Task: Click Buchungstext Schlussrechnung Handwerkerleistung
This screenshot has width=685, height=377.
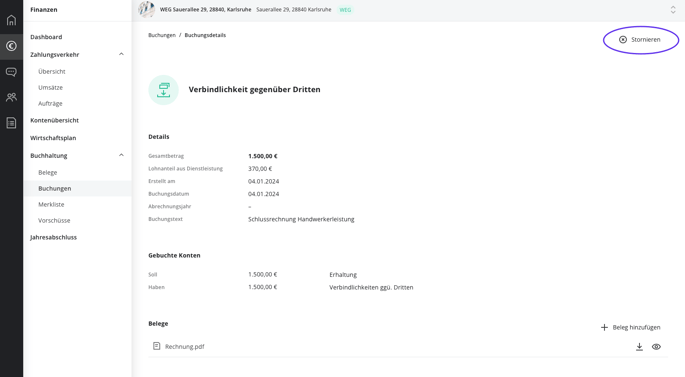Action: (301, 220)
